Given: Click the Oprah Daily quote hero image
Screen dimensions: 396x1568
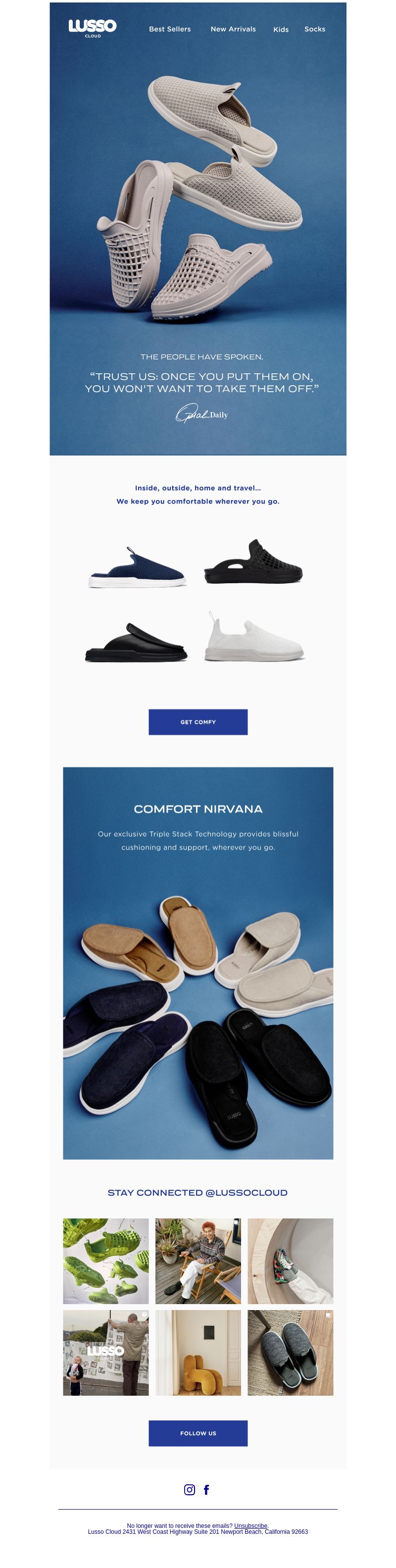Looking at the screenshot, I should coord(198,229).
